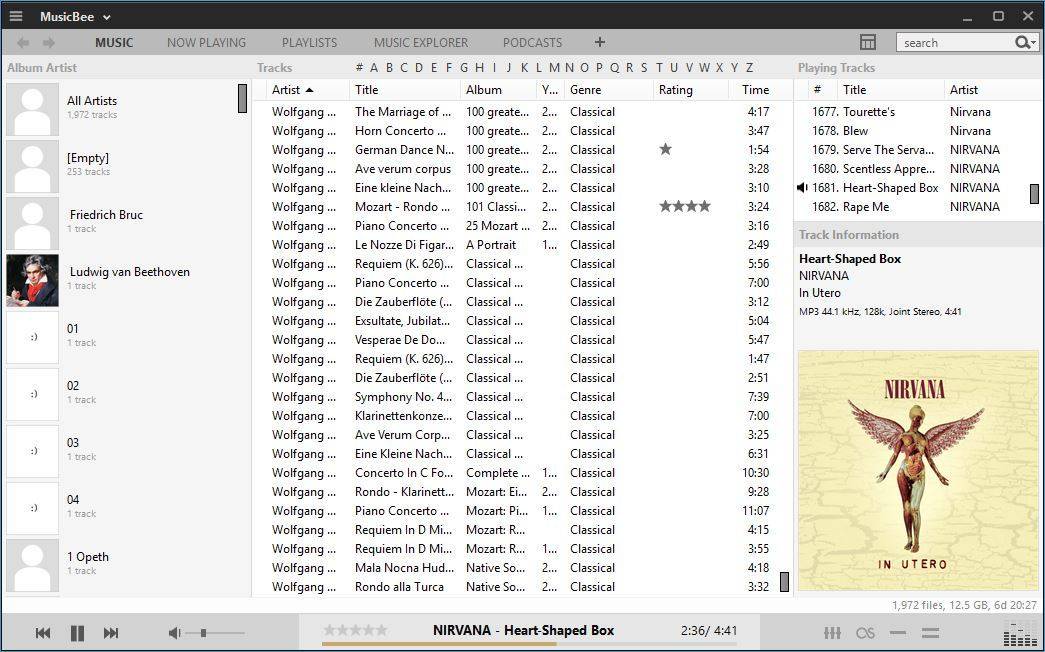This screenshot has height=652, width=1045.
Task: Click the Tracks list scrollbar thumb
Action: 784,582
